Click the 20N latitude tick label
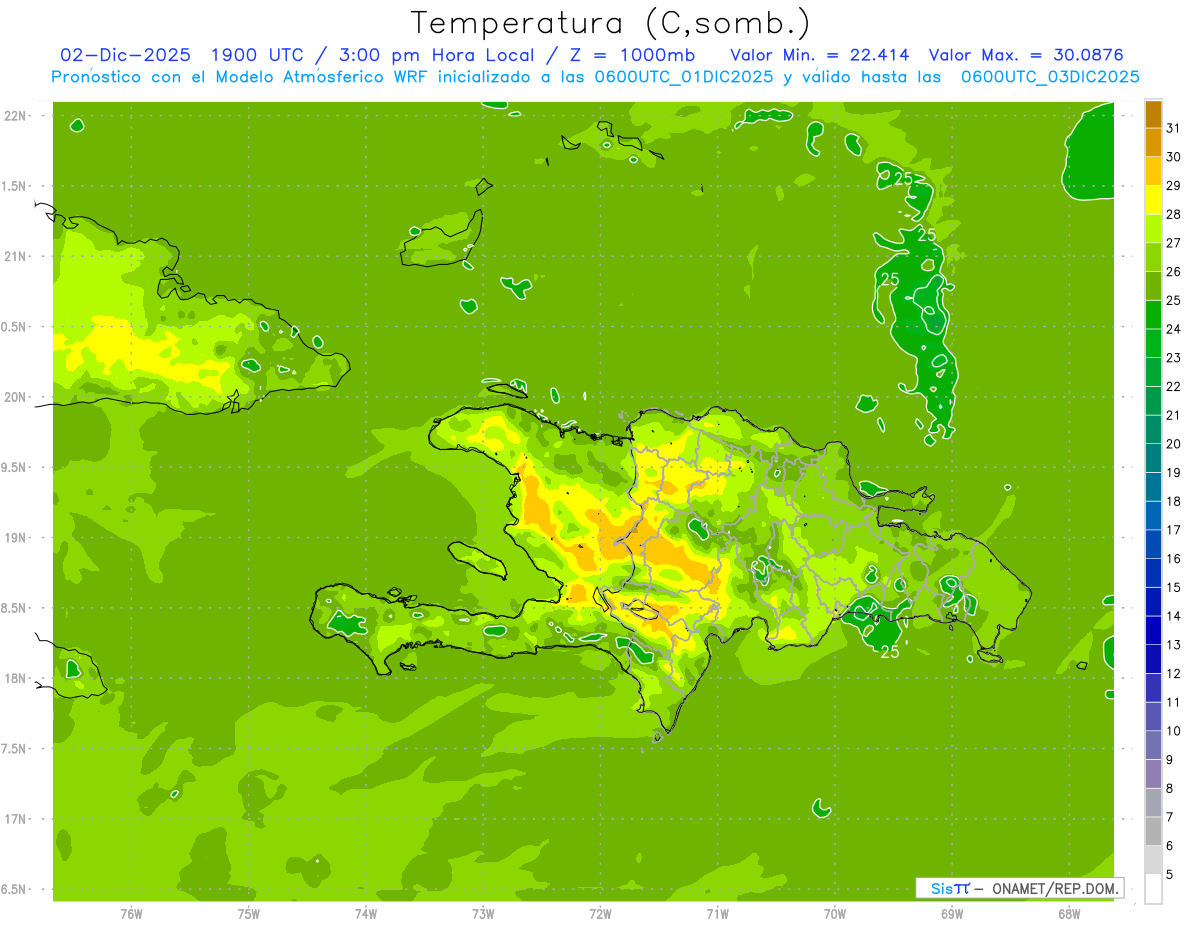This screenshot has height=927, width=1200. (15, 397)
